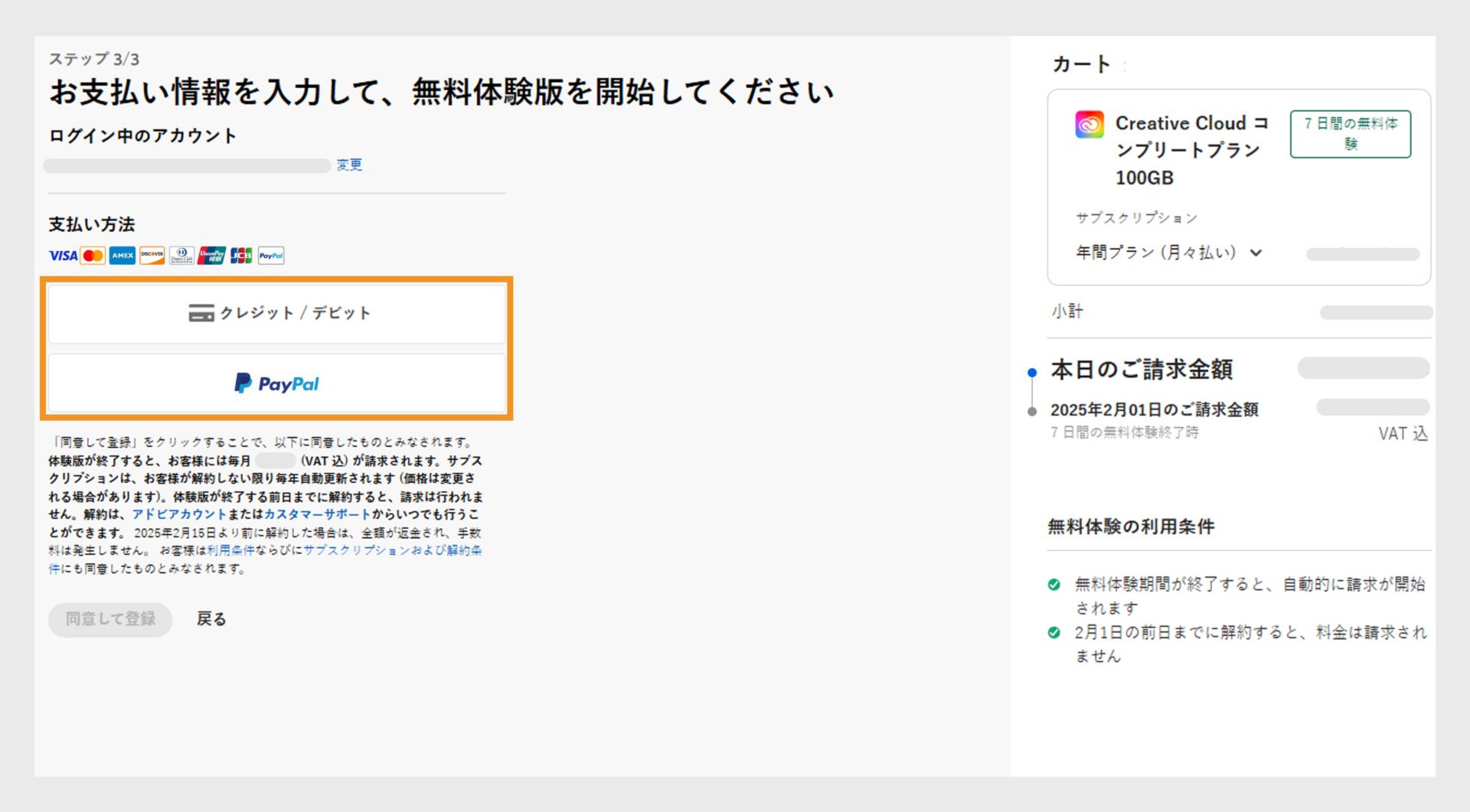1470x812 pixels.
Task: Click green checkmark beside 2月1日の前日までに
Action: pyautogui.click(x=1054, y=633)
